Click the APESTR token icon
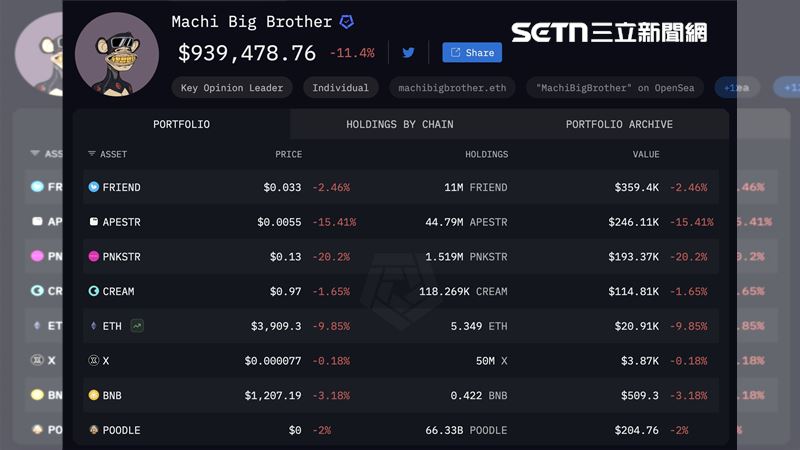Image resolution: width=800 pixels, height=450 pixels. [x=94, y=222]
